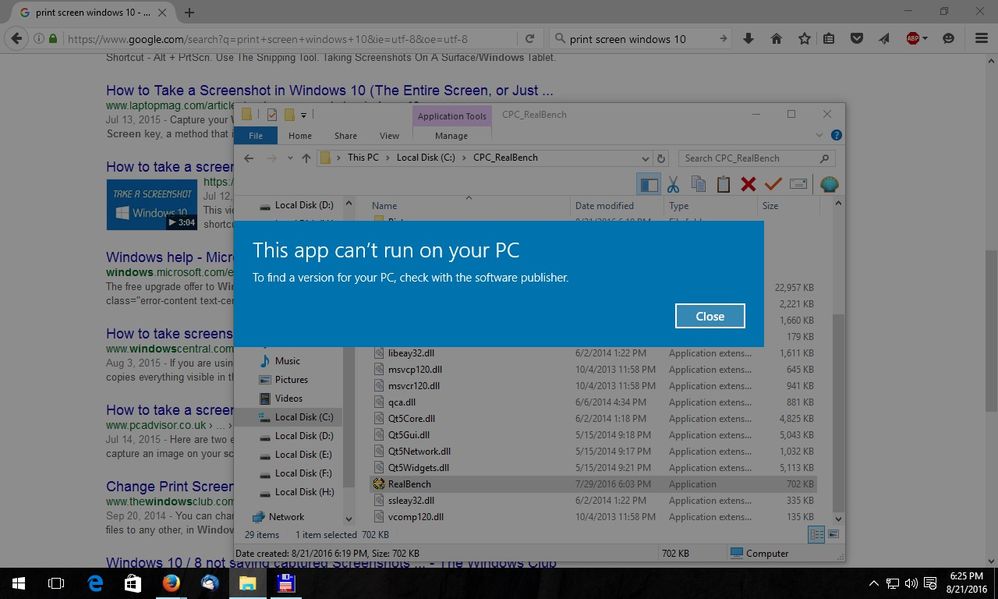Click the Properties quick access checkmark icon
The height and width of the screenshot is (599, 998).
tap(272, 115)
